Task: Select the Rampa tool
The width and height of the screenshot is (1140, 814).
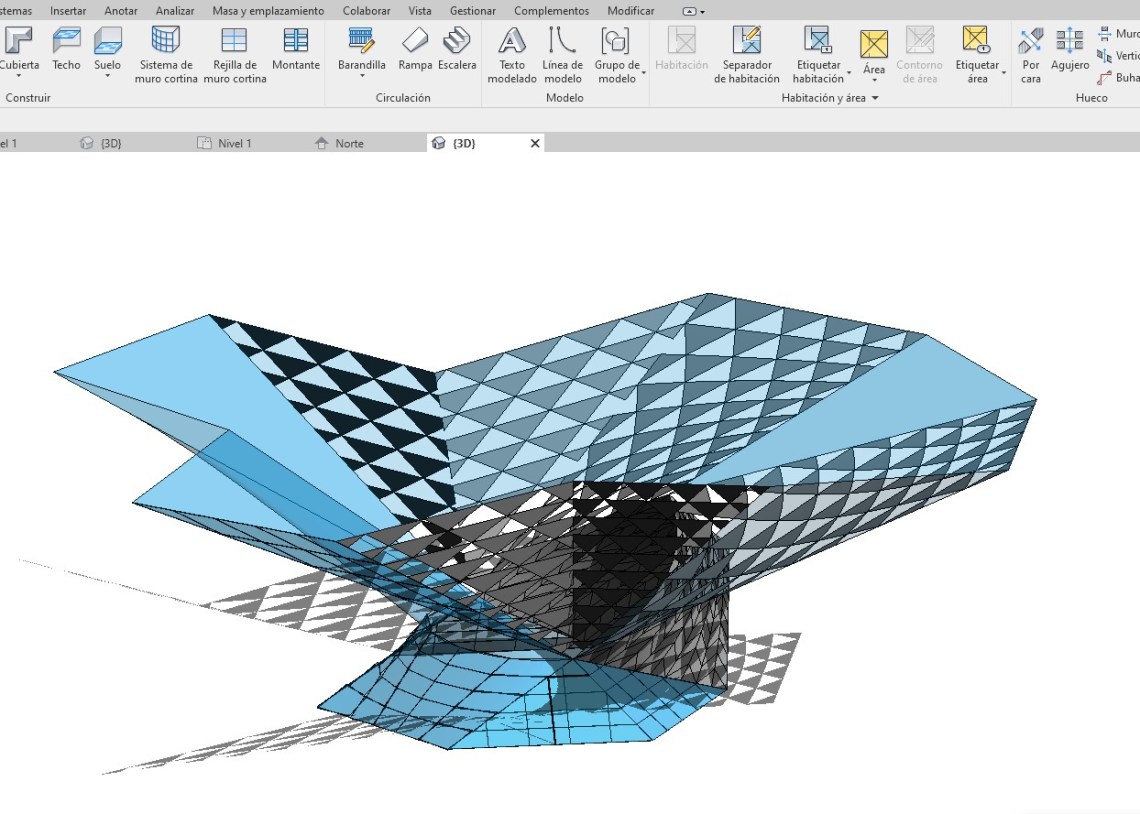Action: (414, 48)
